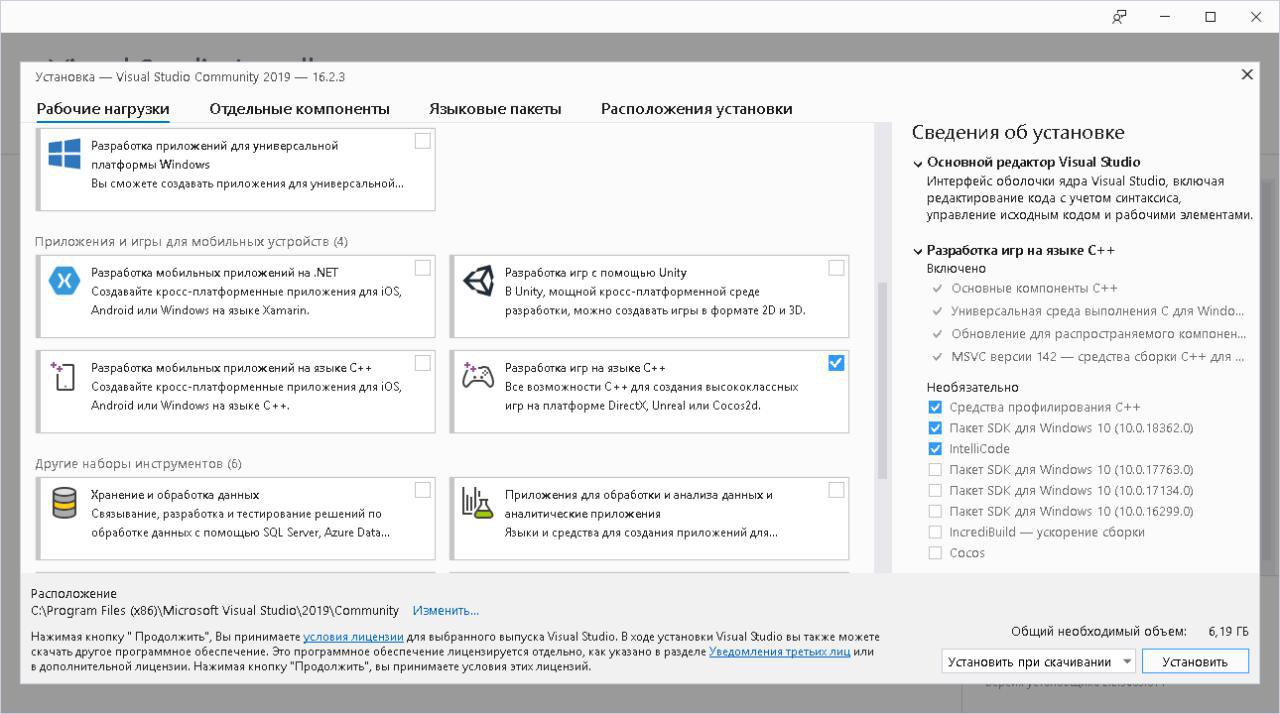Check the C++ mobile development workload
Image resolution: width=1280 pixels, height=714 pixels.
(x=423, y=363)
